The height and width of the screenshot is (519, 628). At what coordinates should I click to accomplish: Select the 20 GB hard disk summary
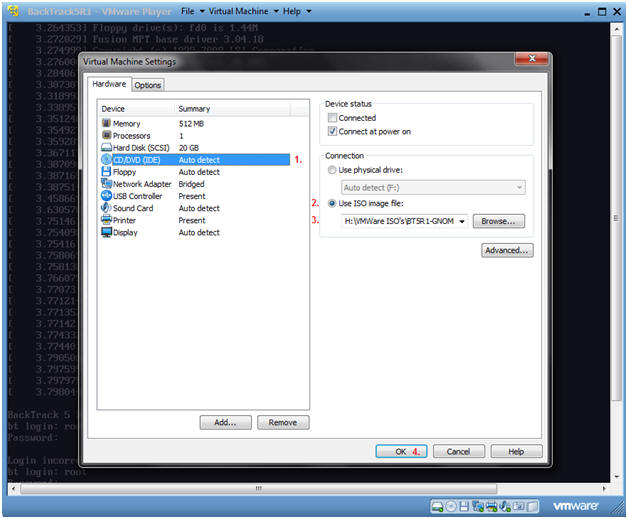click(189, 148)
